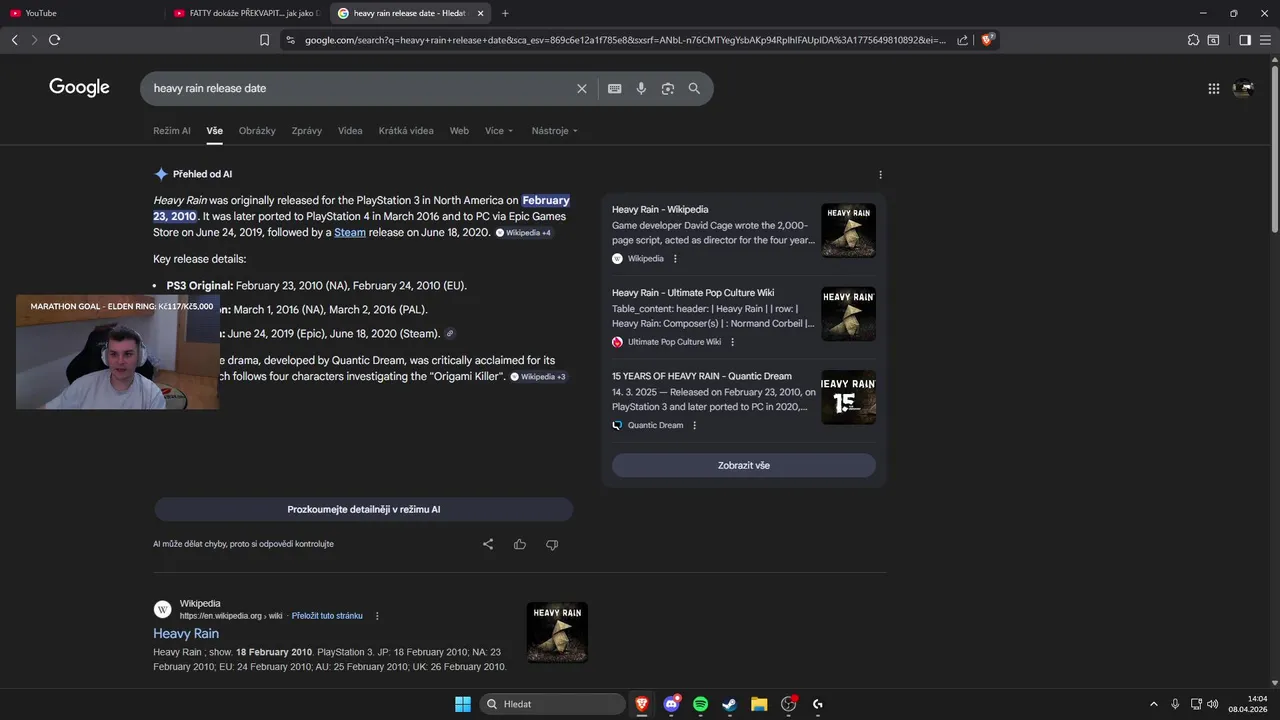Switch to the FATTY dokáže video tab

click(x=247, y=13)
